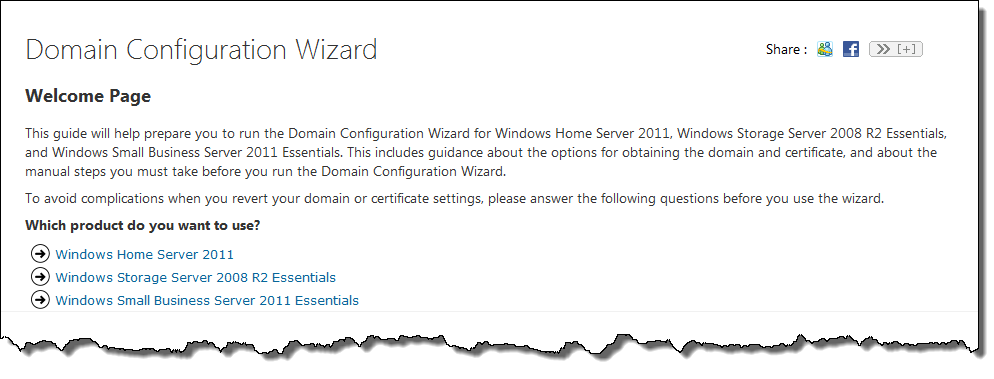The height and width of the screenshot is (379, 994).
Task: Share this guide on Facebook
Action: point(851,49)
